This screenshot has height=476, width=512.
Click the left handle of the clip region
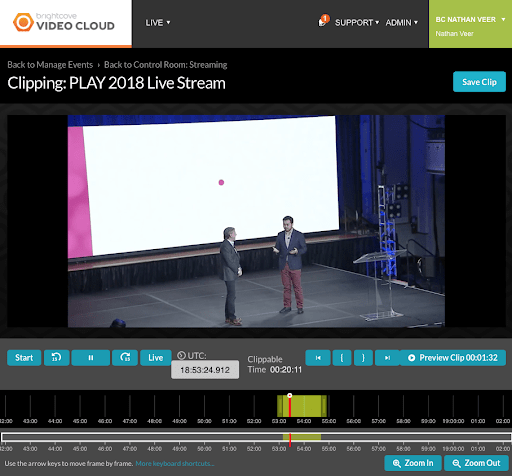click(280, 406)
